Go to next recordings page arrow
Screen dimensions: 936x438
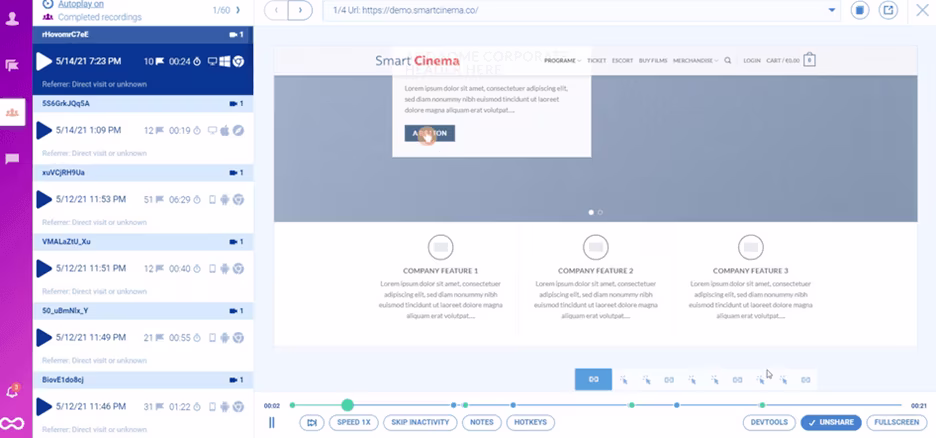[238, 10]
